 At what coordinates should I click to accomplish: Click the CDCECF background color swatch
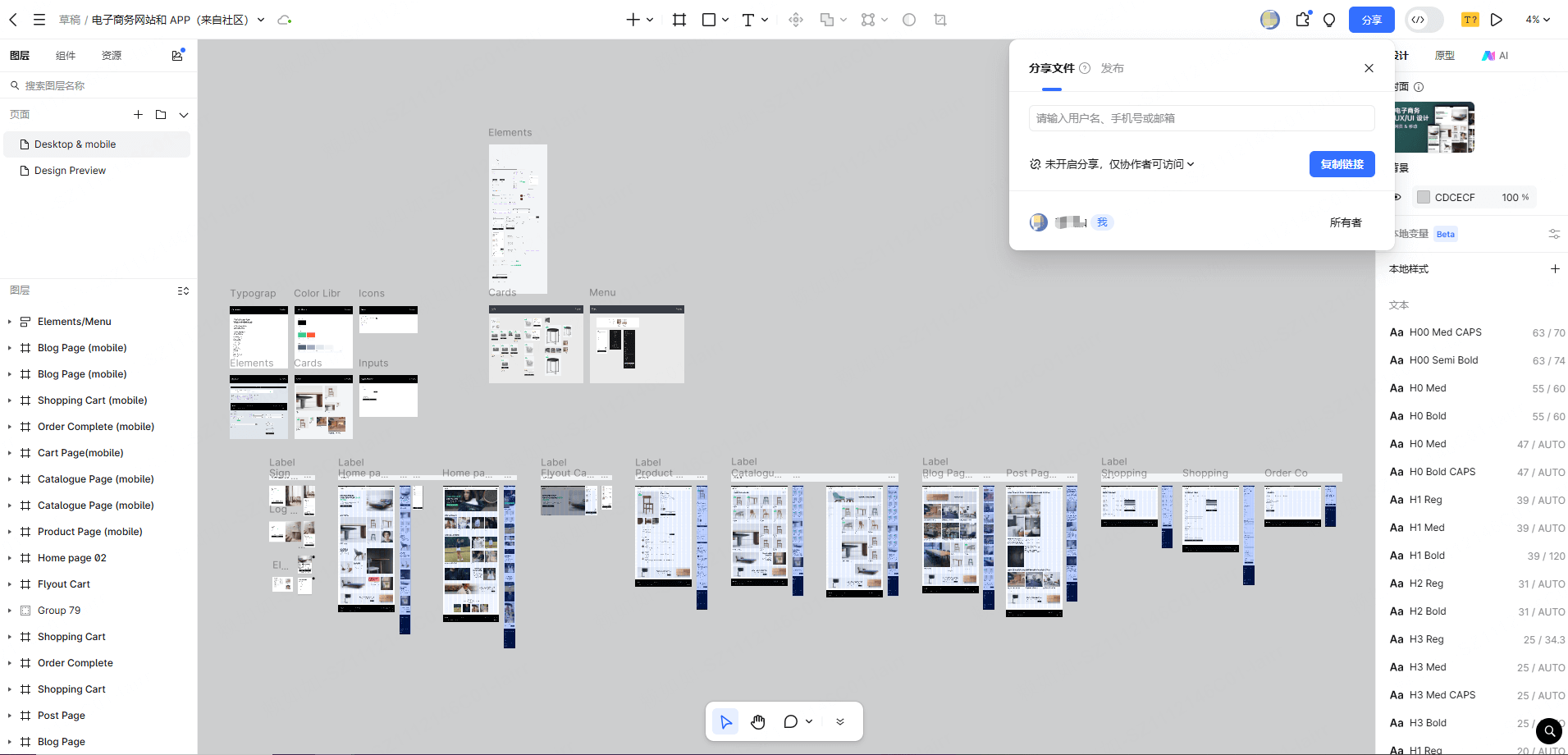pyautogui.click(x=1424, y=198)
